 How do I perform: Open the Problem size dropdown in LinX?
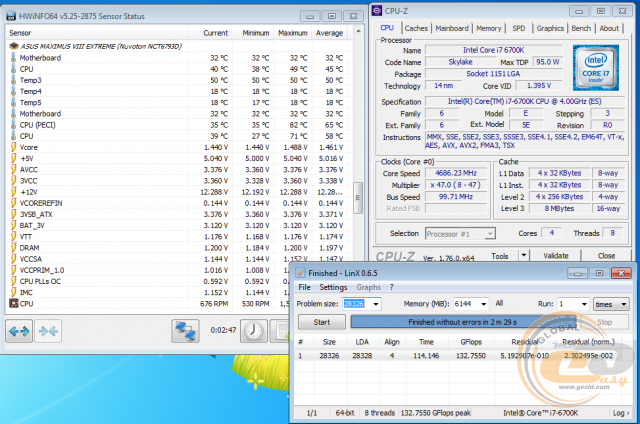(x=376, y=304)
